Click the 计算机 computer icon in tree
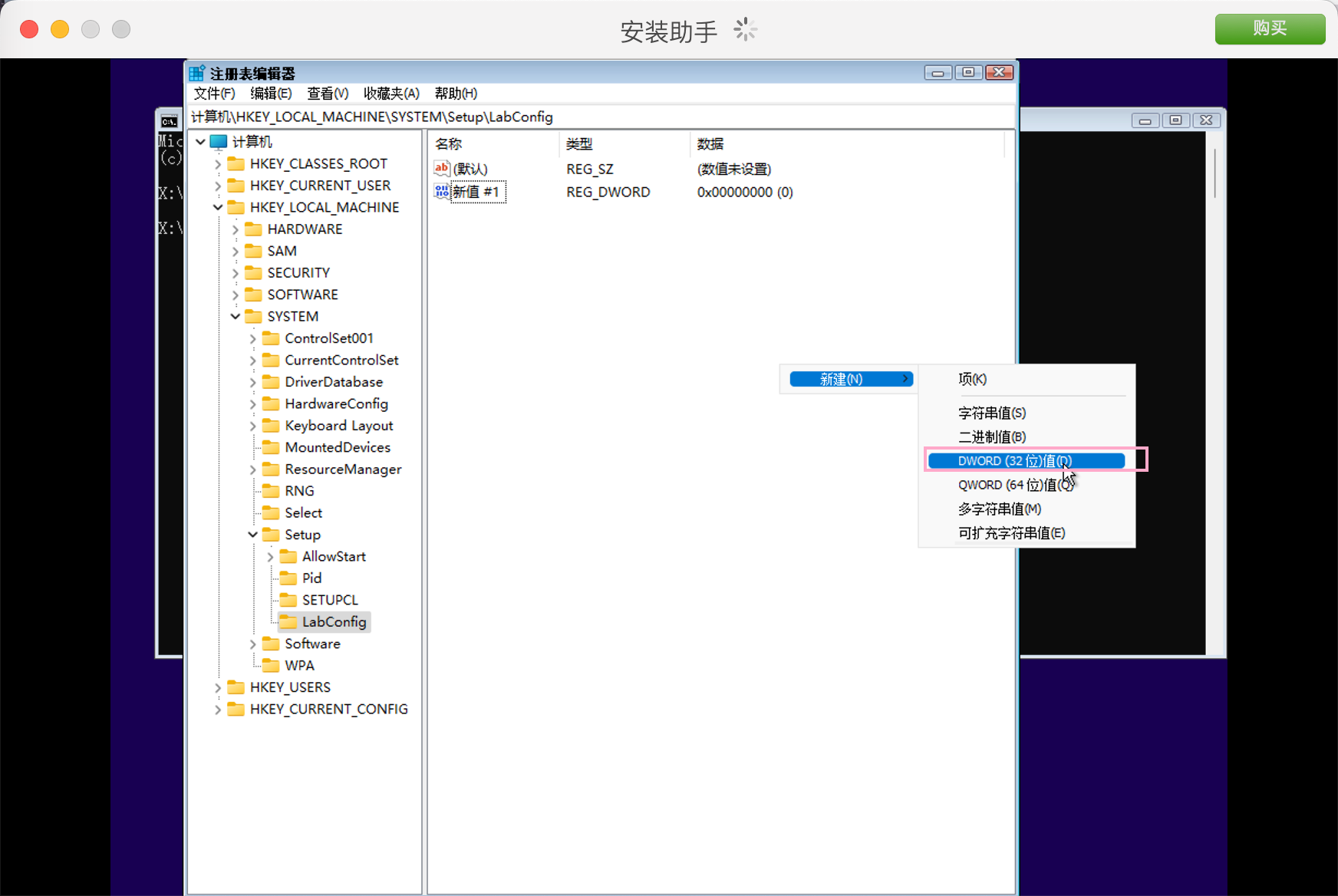Viewport: 1338px width, 896px height. (219, 142)
